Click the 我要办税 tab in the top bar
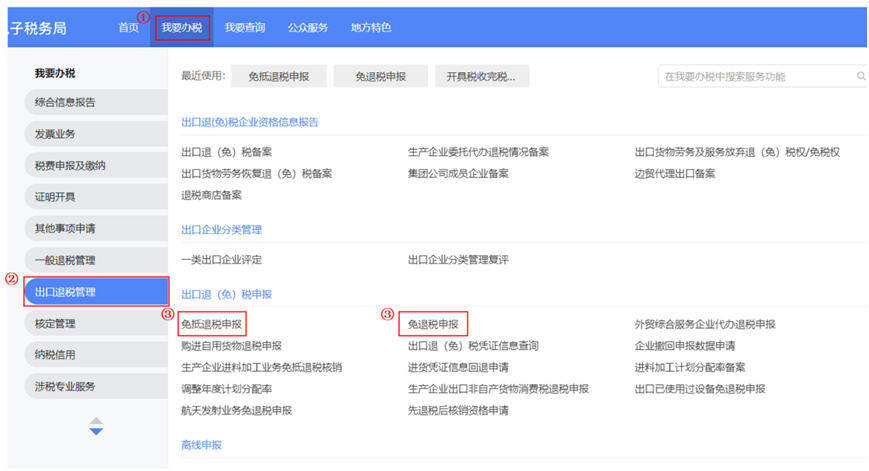This screenshot has width=869, height=471. (x=182, y=27)
